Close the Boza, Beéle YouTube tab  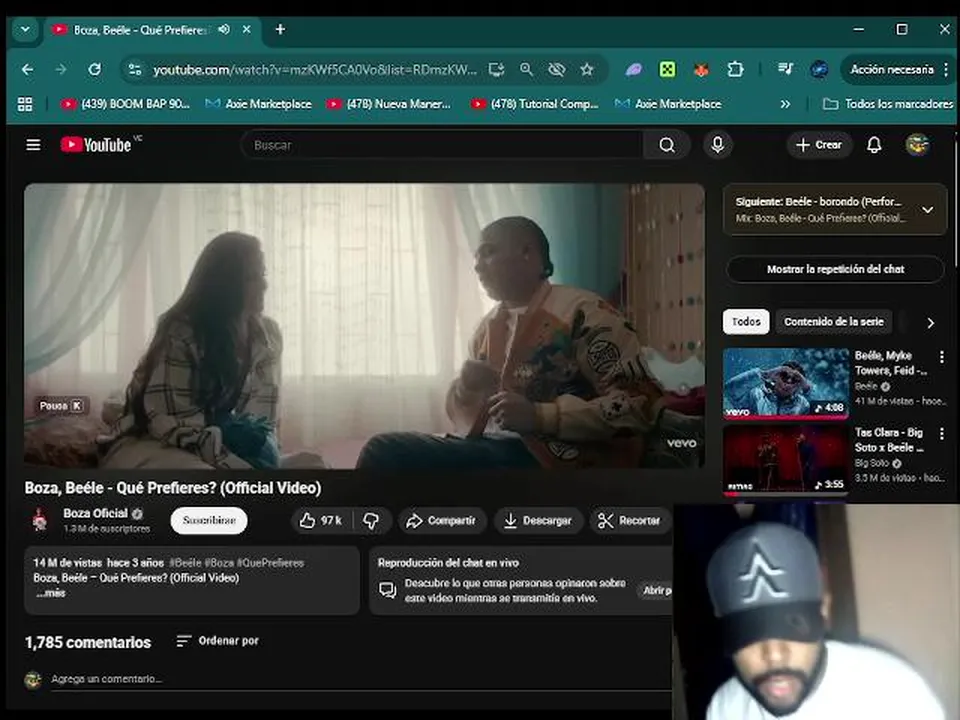[x=246, y=29]
